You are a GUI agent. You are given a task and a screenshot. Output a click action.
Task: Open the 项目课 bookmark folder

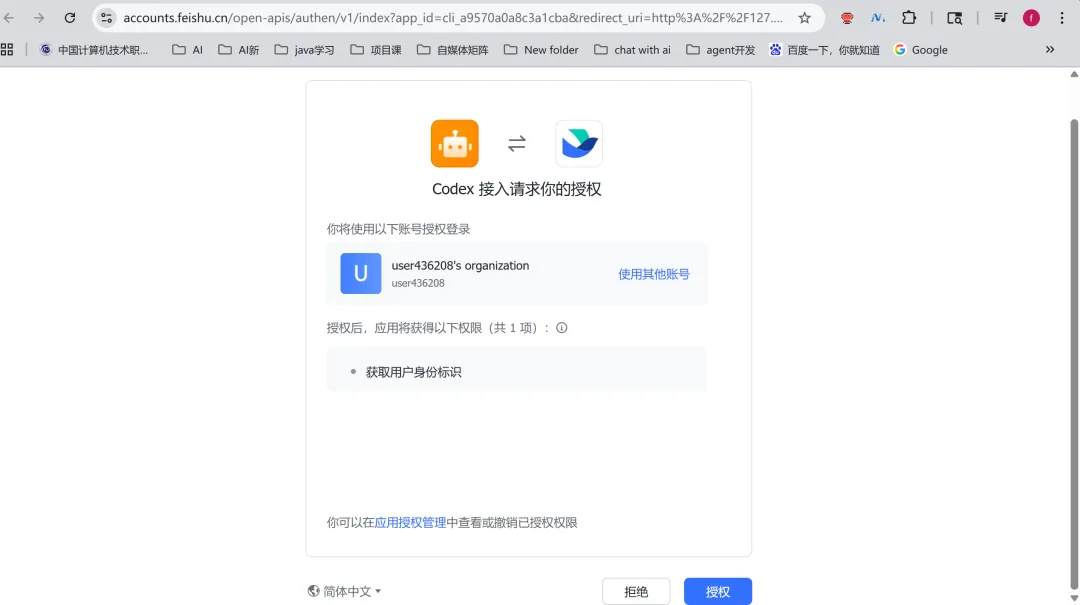coord(375,50)
